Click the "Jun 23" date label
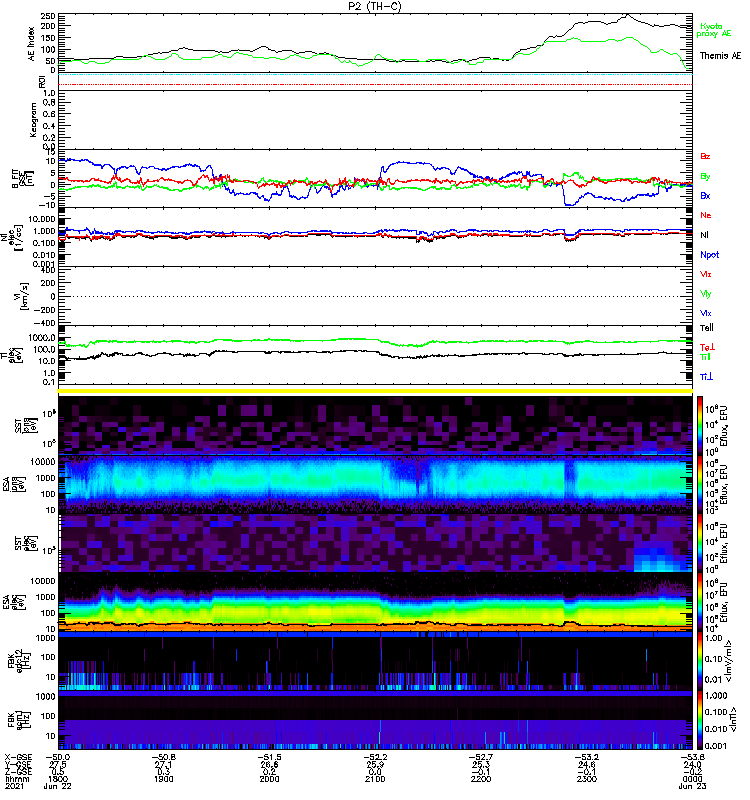The width and height of the screenshot is (750, 800). [x=692, y=786]
